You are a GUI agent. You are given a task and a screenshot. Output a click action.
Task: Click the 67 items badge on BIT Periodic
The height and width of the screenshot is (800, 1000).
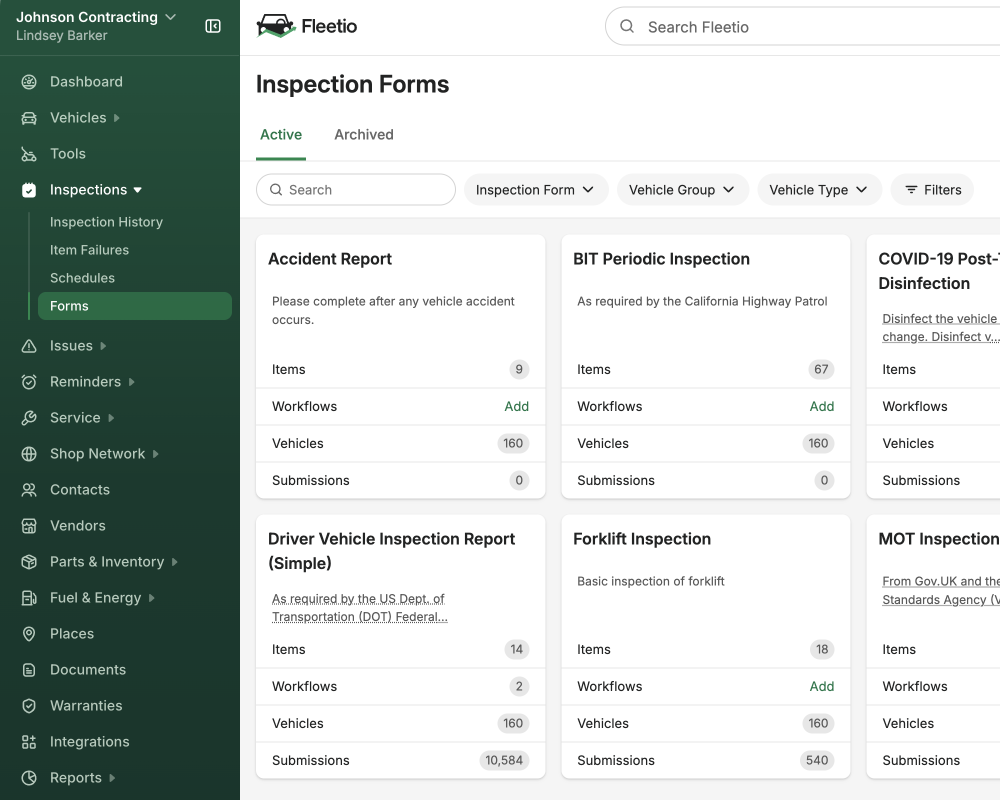click(821, 369)
